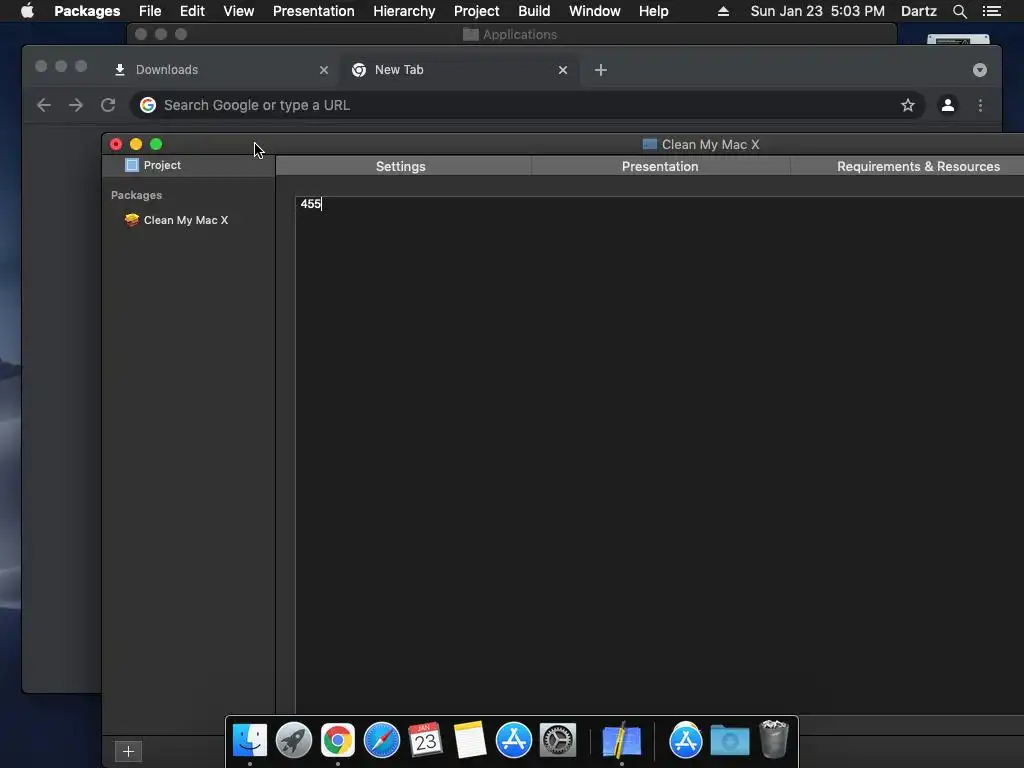
Task: Open the File menu
Action: tap(150, 11)
